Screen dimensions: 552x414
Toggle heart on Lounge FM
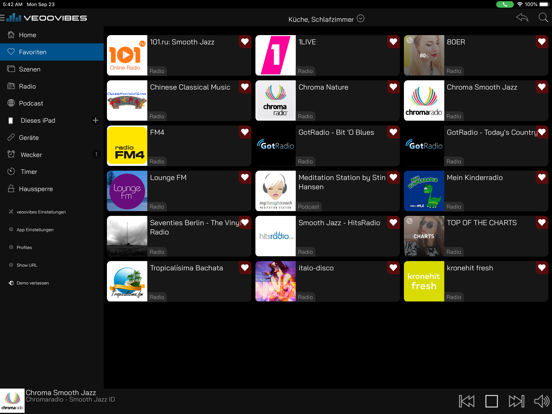pyautogui.click(x=245, y=177)
